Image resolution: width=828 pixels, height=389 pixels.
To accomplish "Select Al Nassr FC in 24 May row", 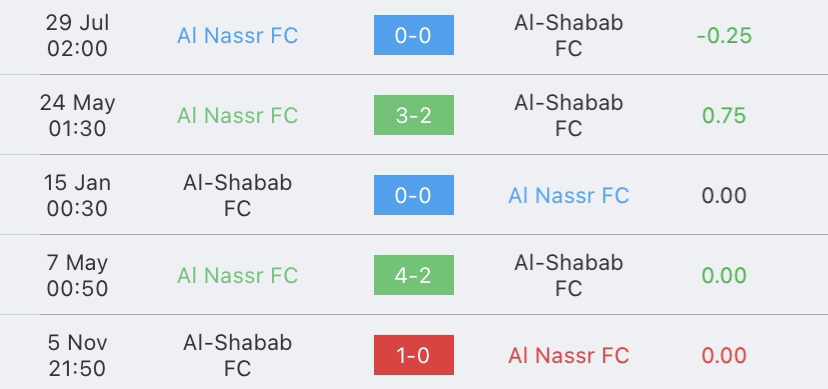I will click(x=238, y=116).
